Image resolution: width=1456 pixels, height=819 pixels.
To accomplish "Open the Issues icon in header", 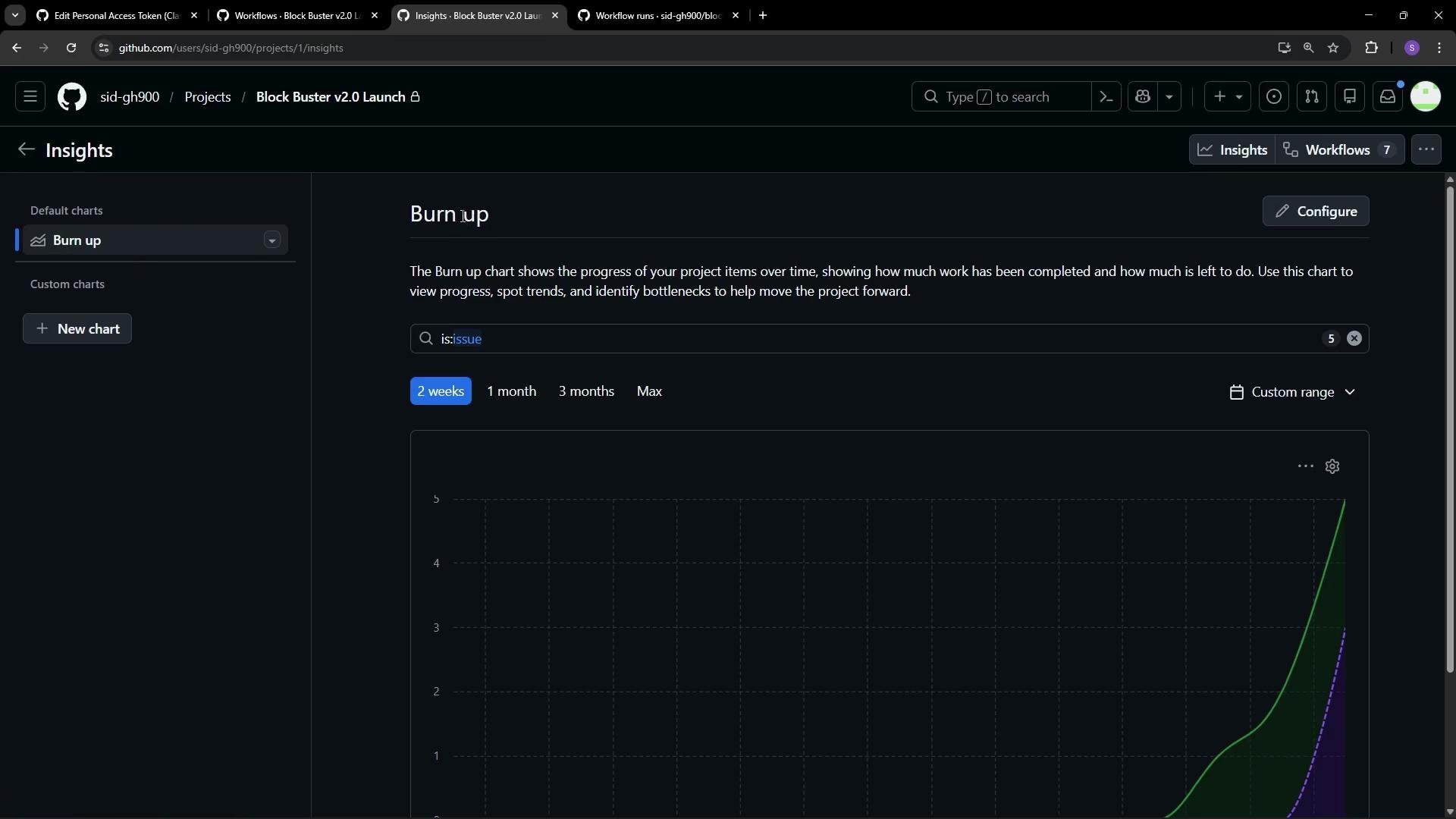I will (x=1274, y=97).
